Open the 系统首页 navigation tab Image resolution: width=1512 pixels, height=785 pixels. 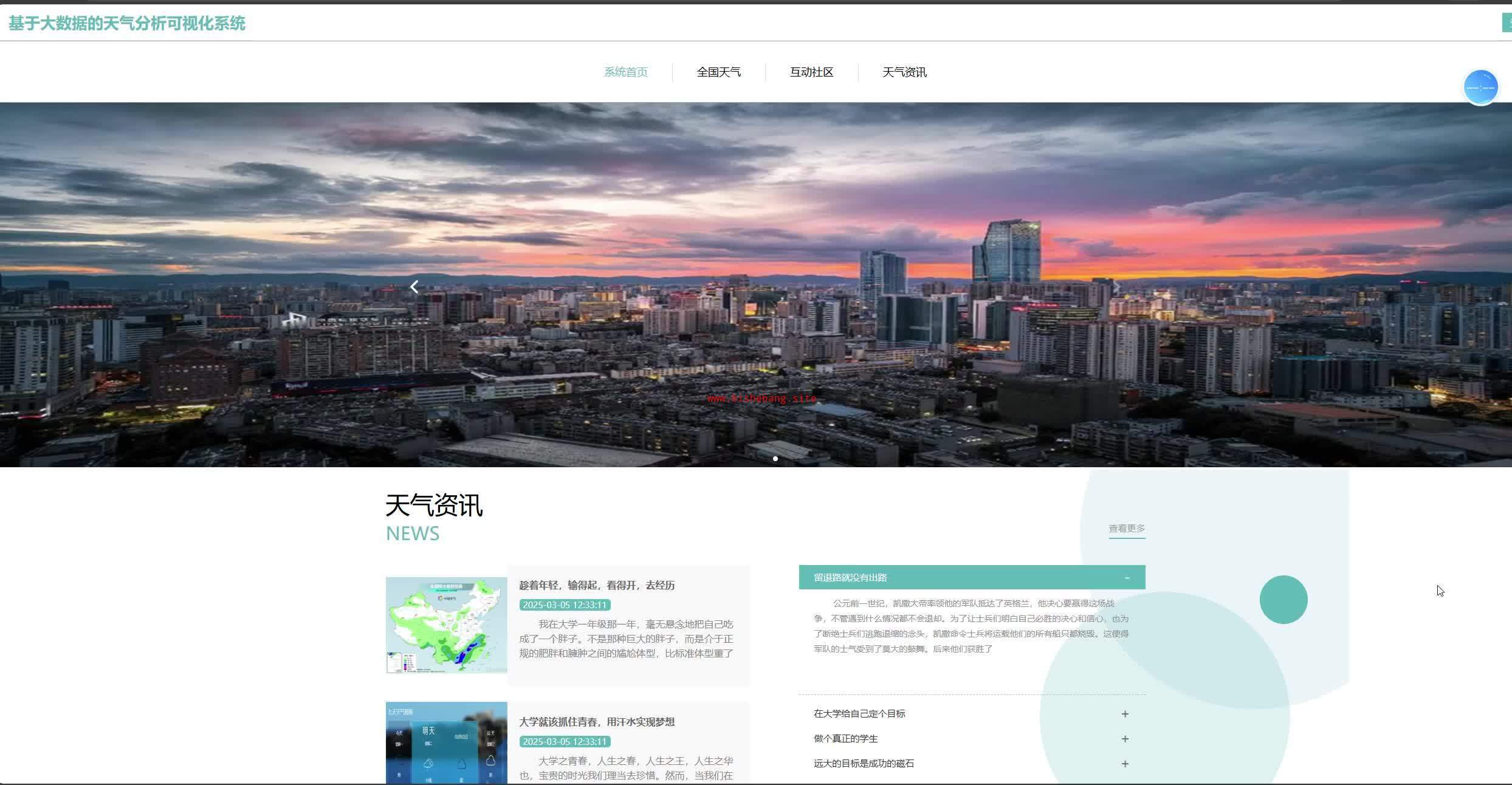click(x=625, y=72)
